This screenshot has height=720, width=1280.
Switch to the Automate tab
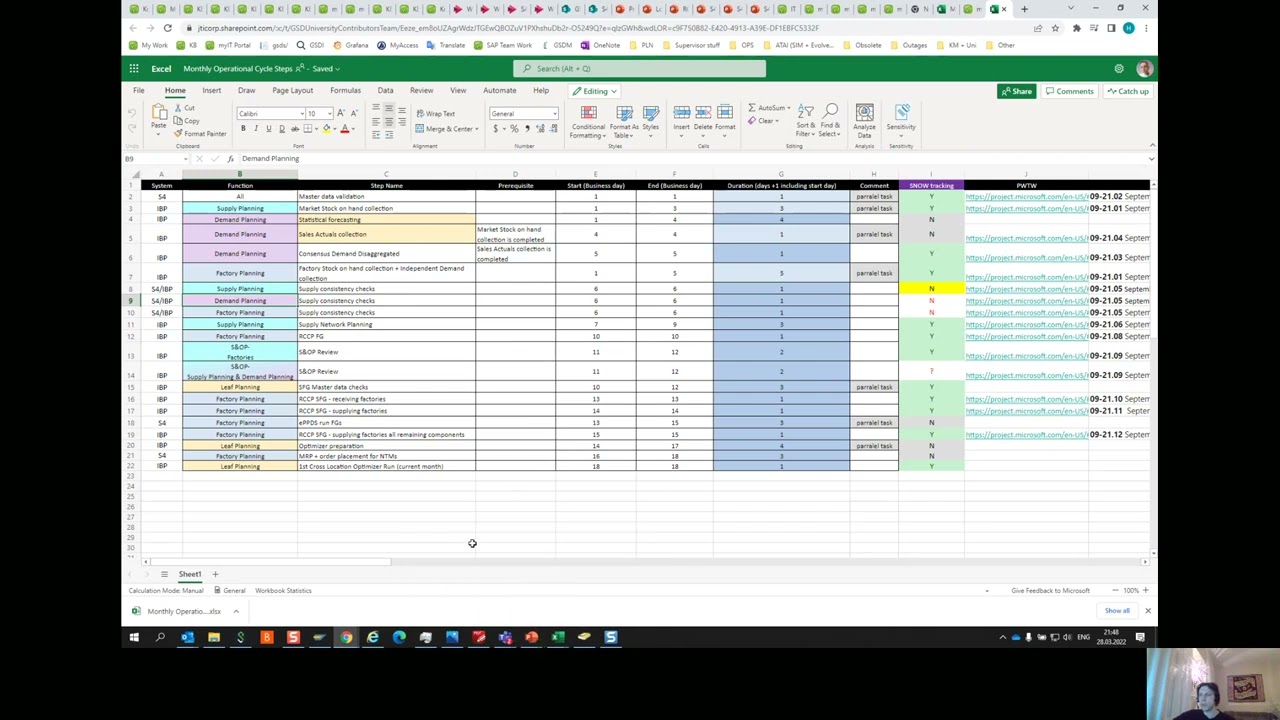coord(500,91)
